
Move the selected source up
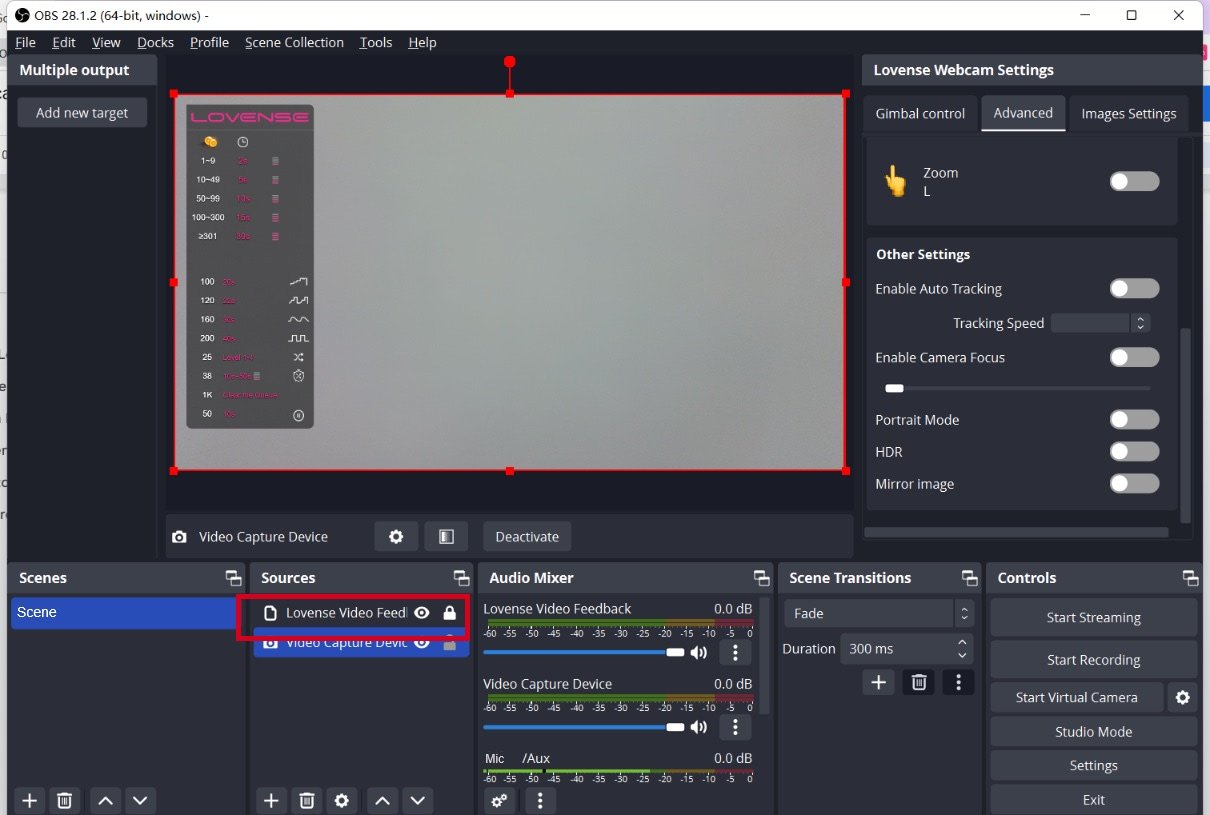pos(382,800)
